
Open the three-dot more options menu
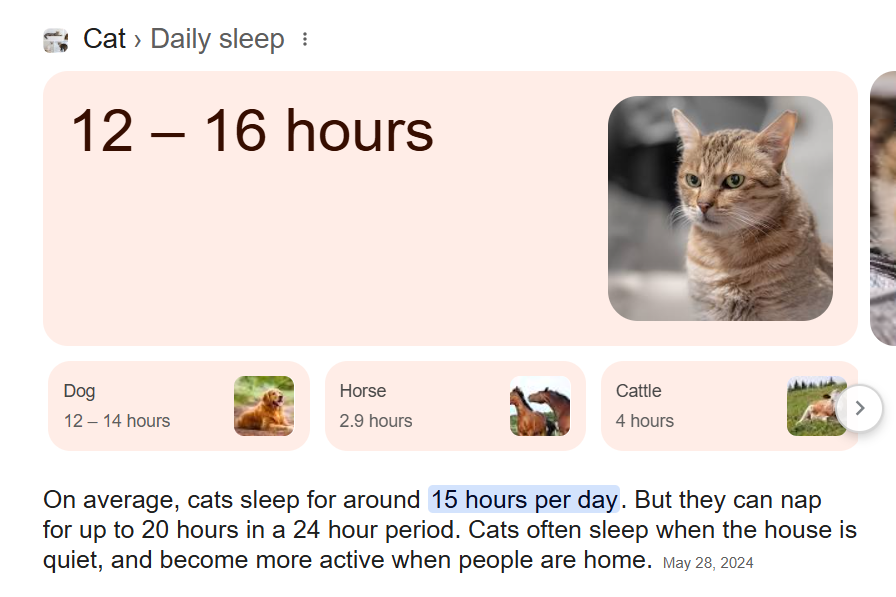[305, 39]
